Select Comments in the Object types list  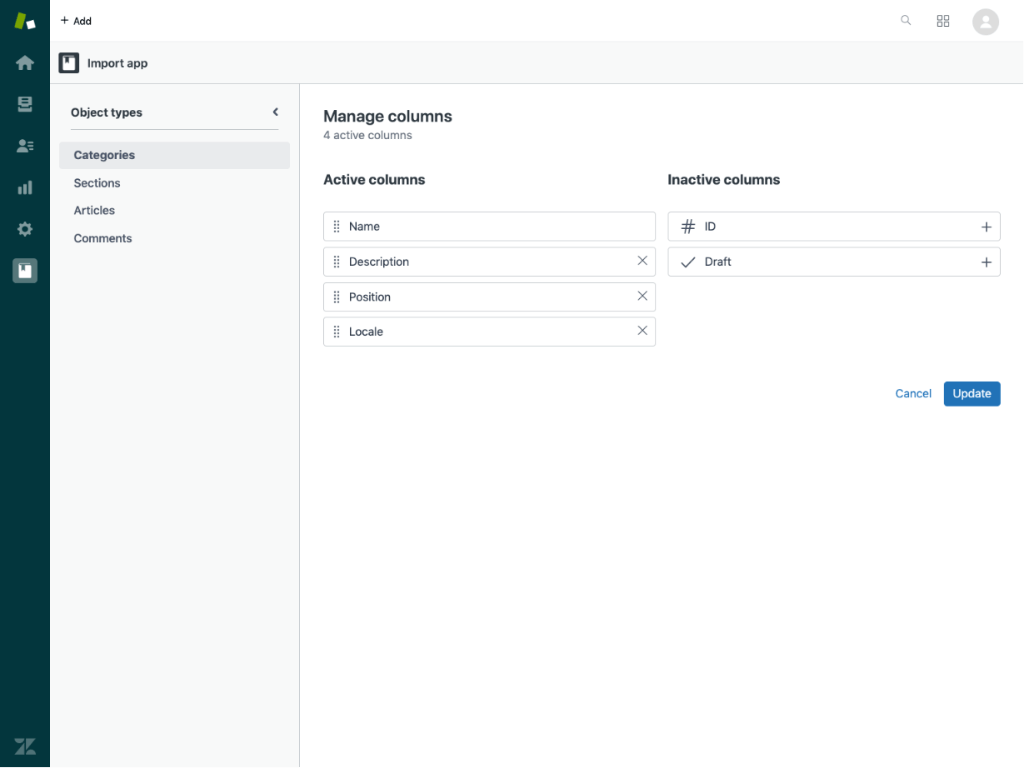click(x=102, y=238)
